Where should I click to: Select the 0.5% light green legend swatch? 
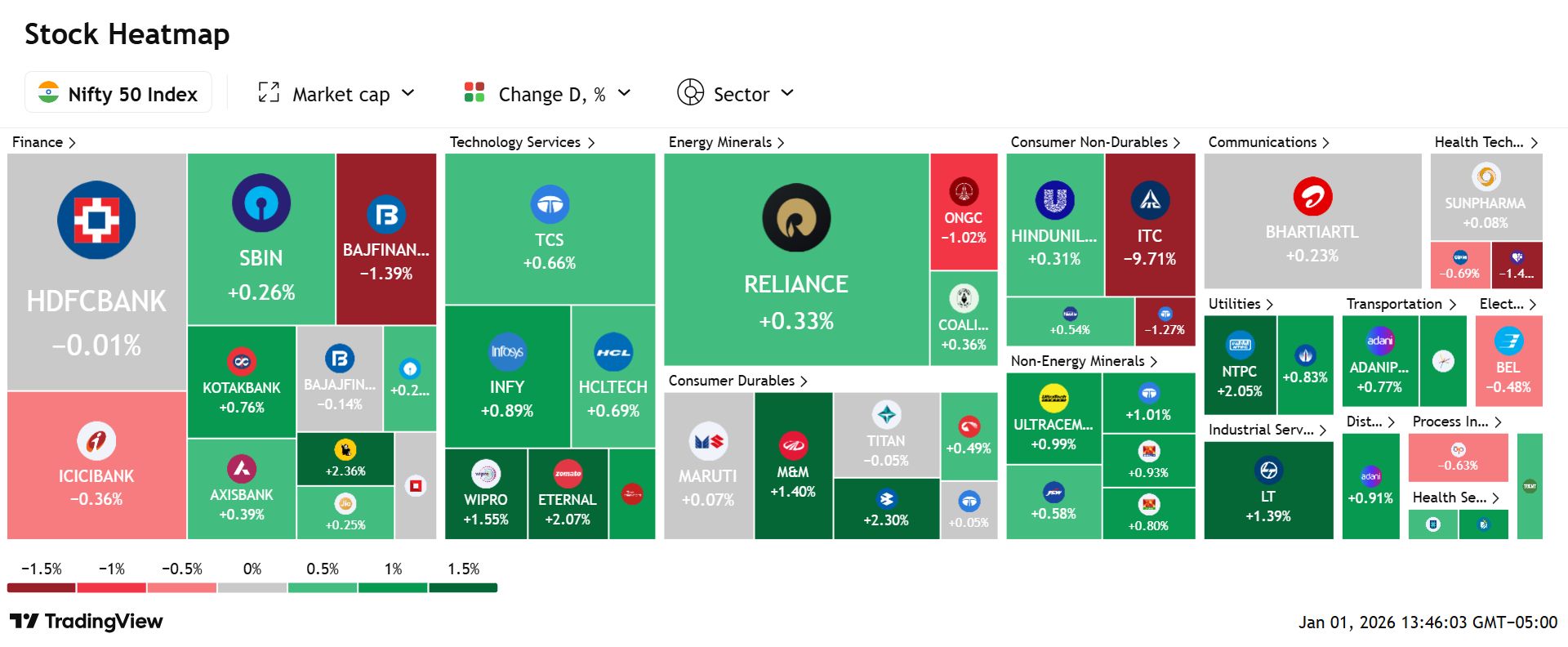pyautogui.click(x=323, y=587)
